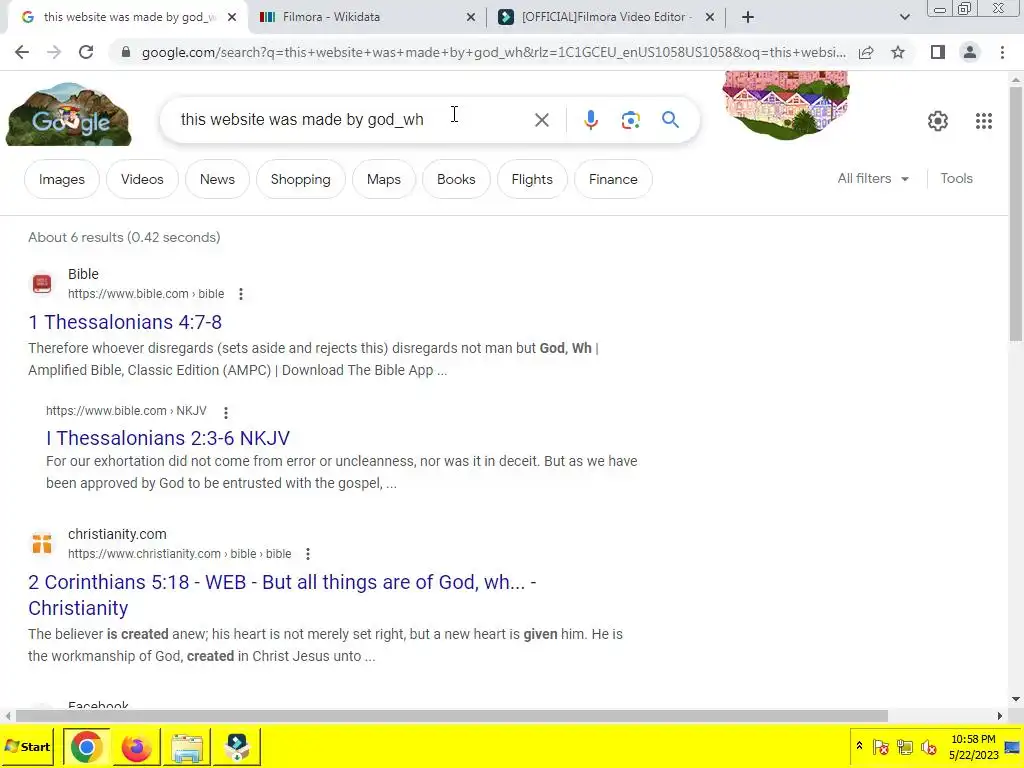Bookmark this page with star icon
This screenshot has width=1024, height=768.
(x=898, y=52)
